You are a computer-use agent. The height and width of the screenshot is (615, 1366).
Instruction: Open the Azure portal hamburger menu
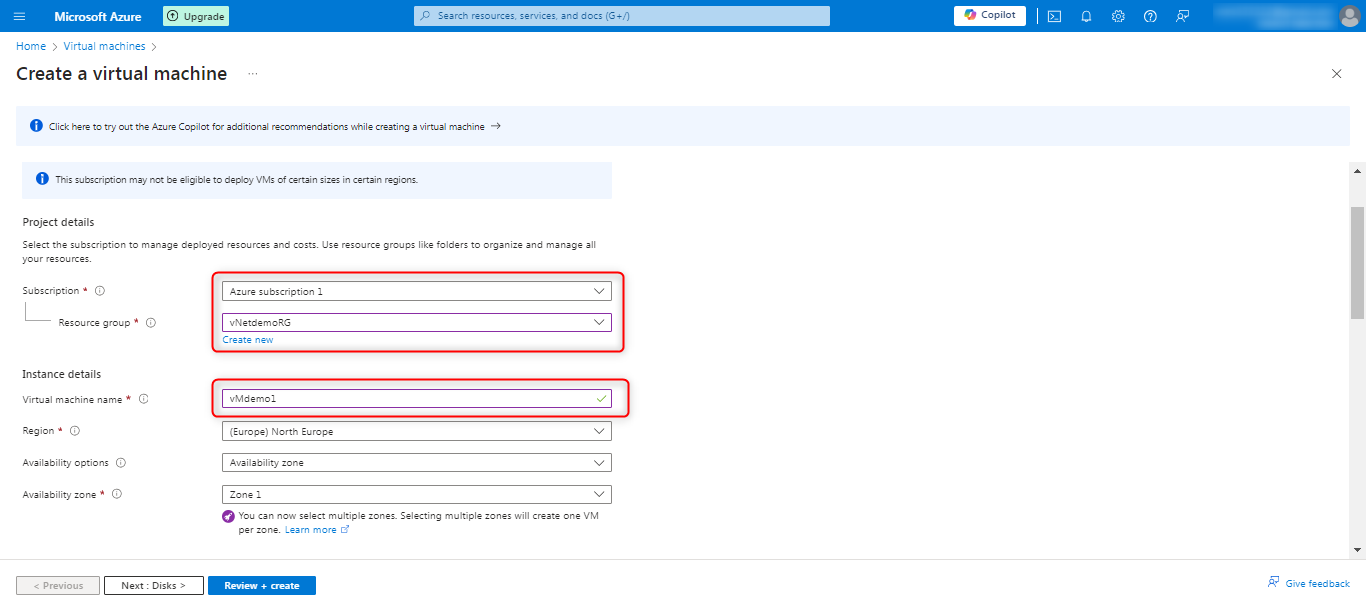tap(20, 16)
